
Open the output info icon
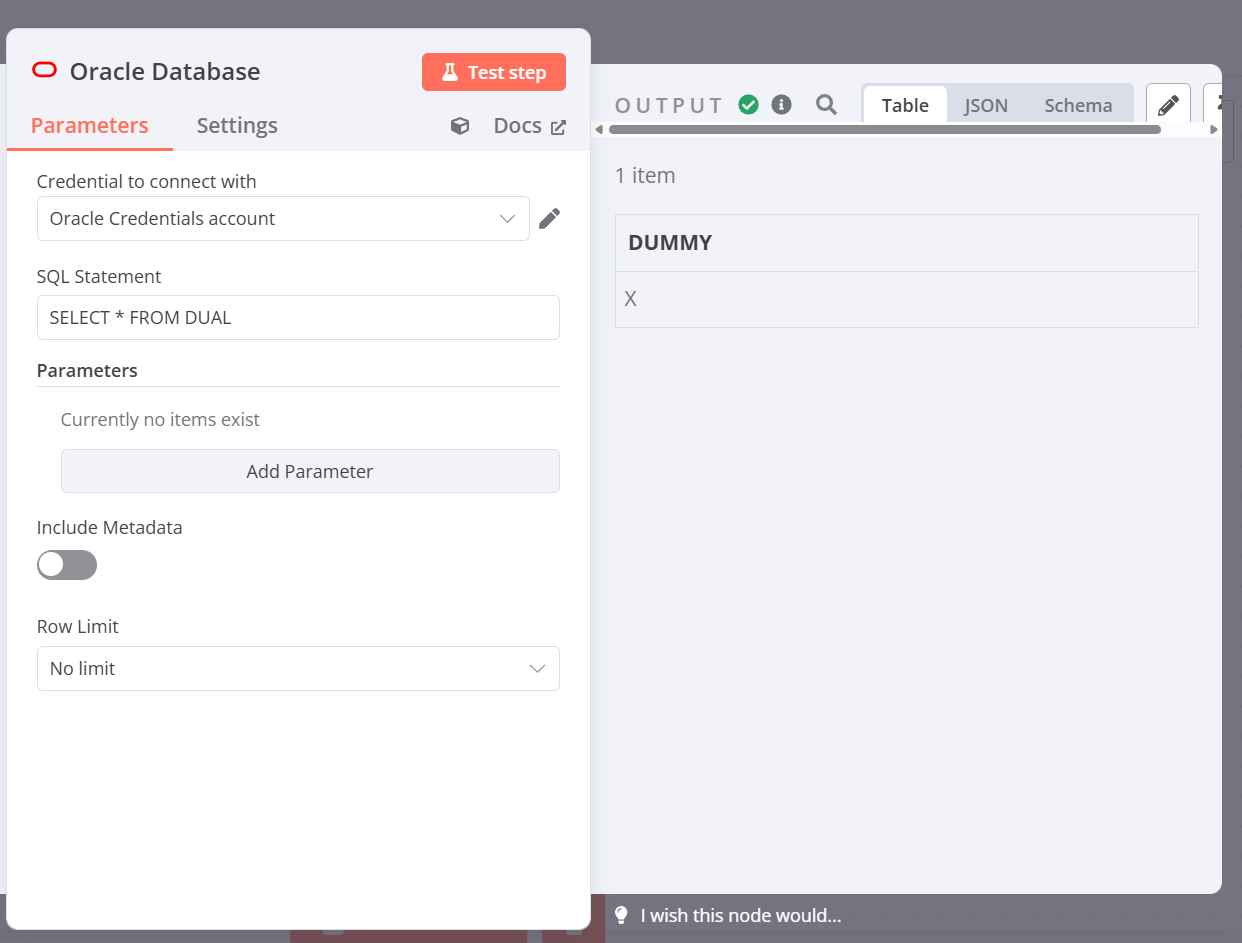(782, 104)
